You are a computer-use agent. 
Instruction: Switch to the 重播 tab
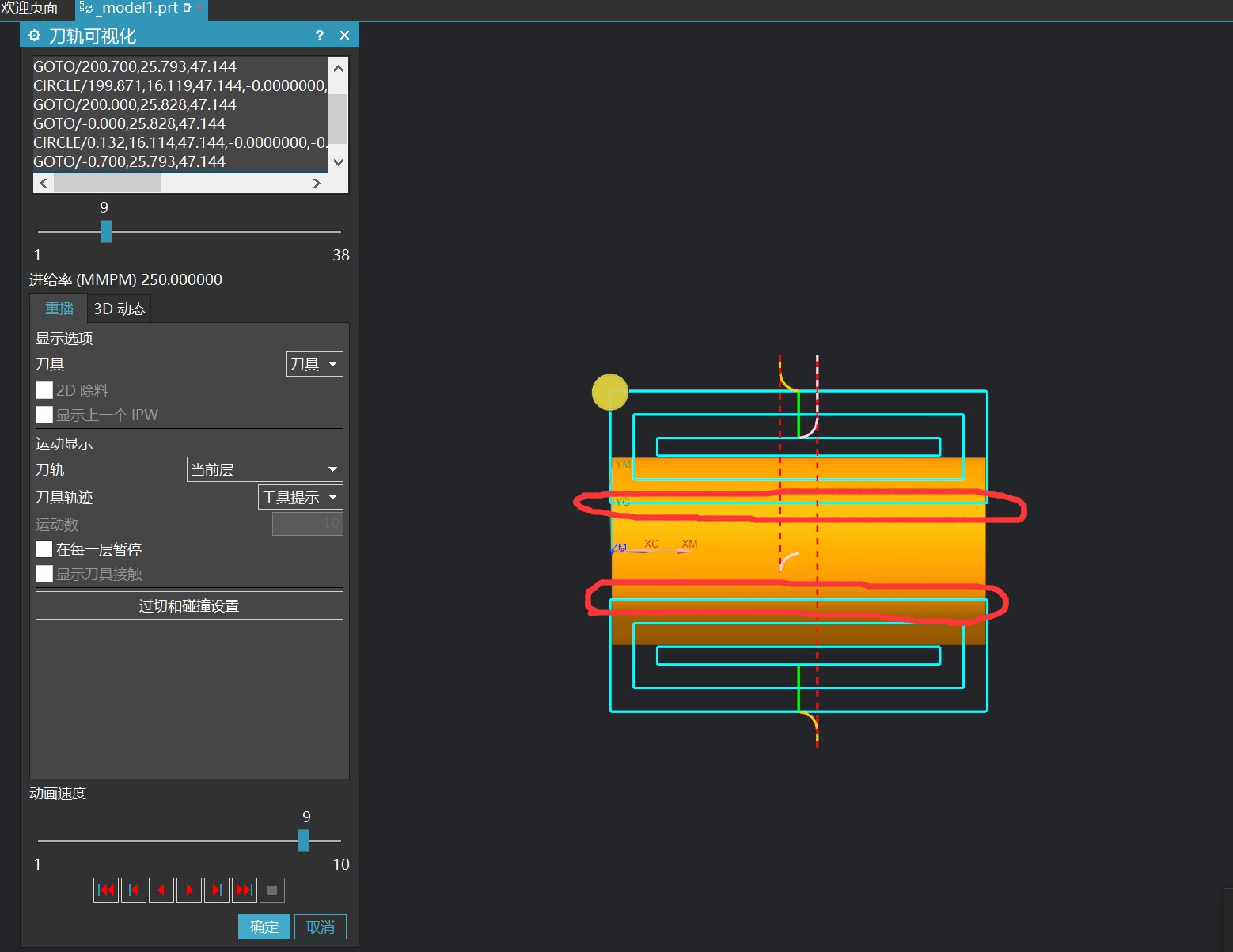59,309
